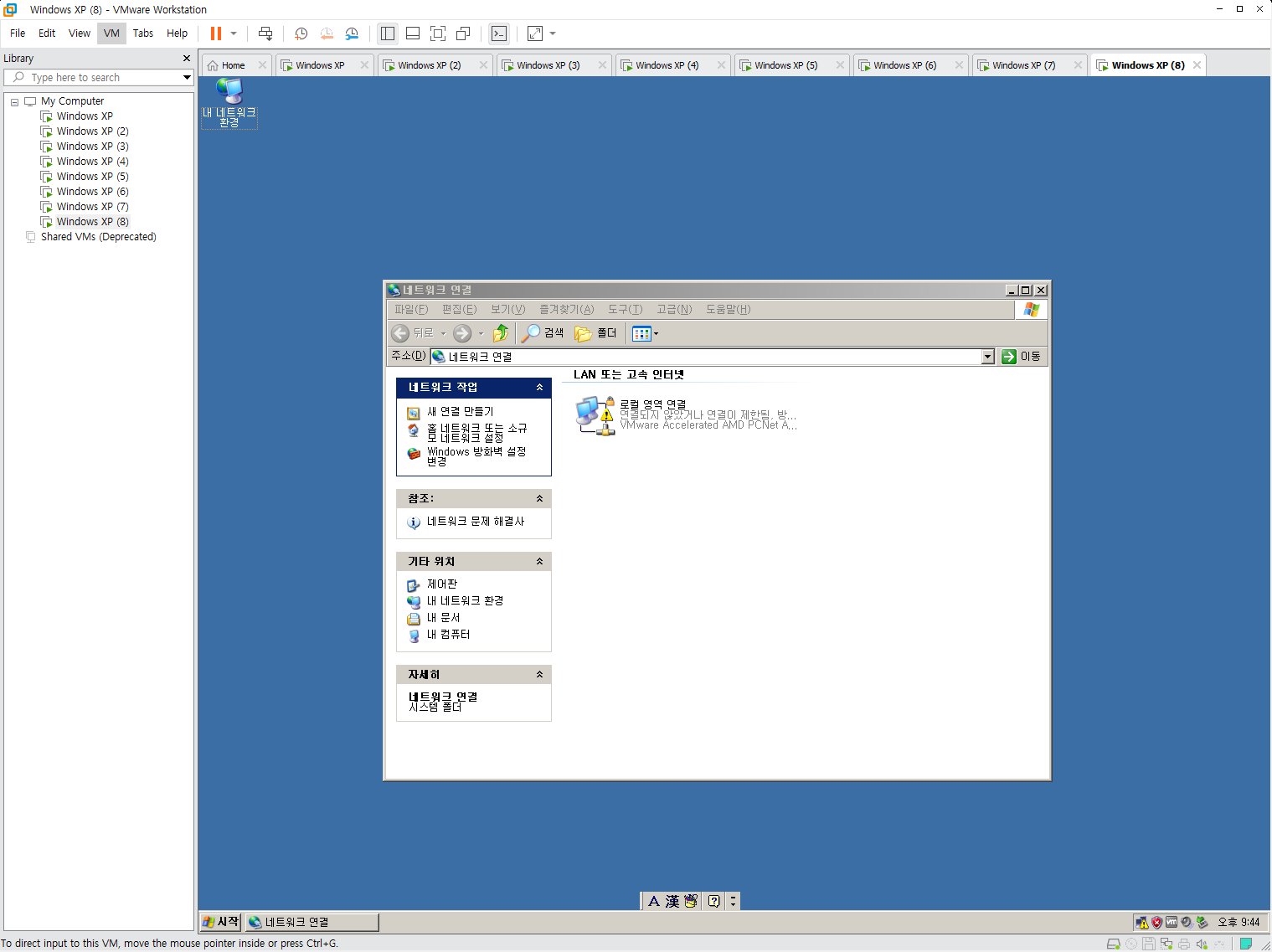Close the Windows XP (7) tab
The width and height of the screenshot is (1272, 952).
(x=1078, y=65)
